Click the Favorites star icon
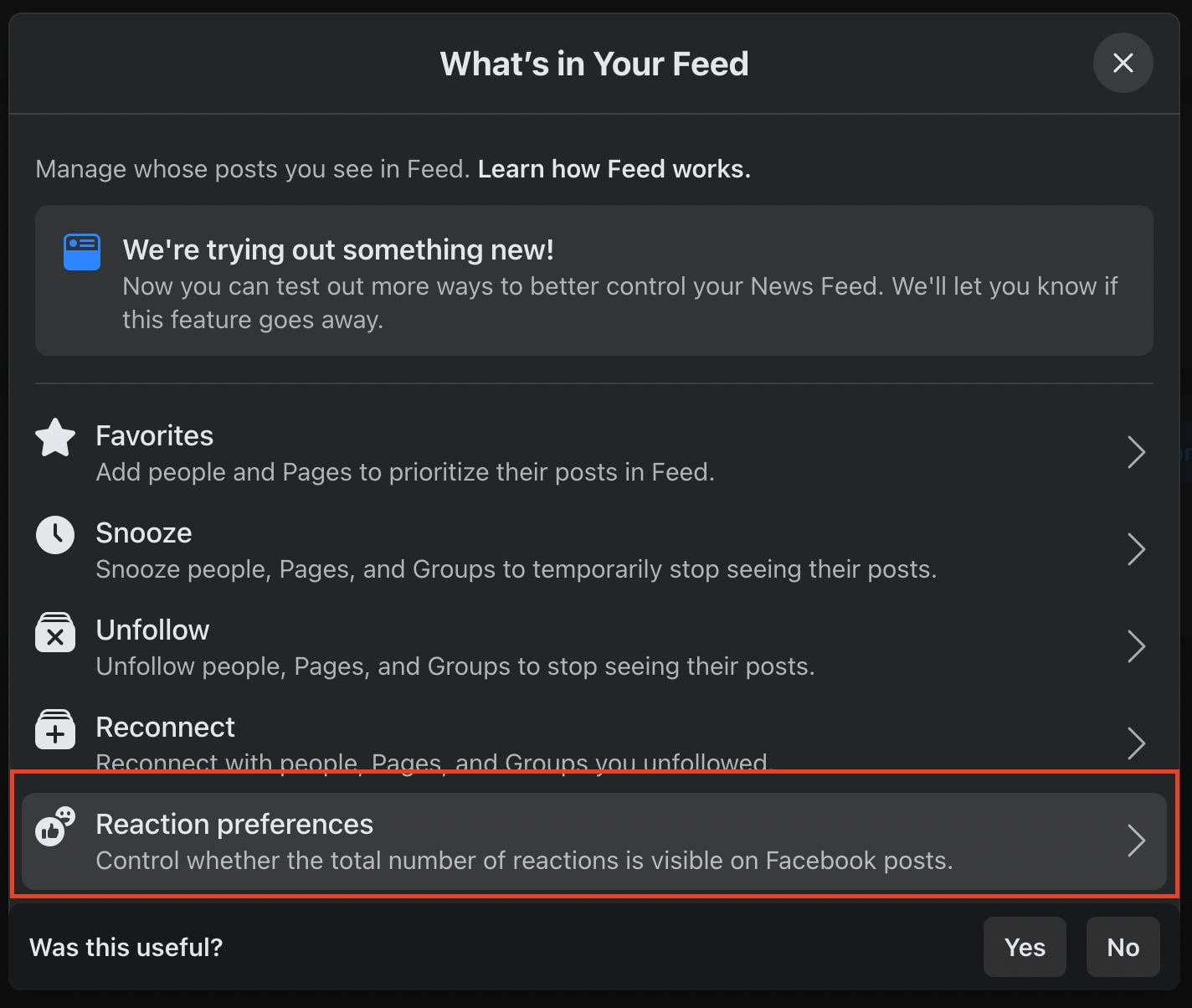 pos(55,438)
